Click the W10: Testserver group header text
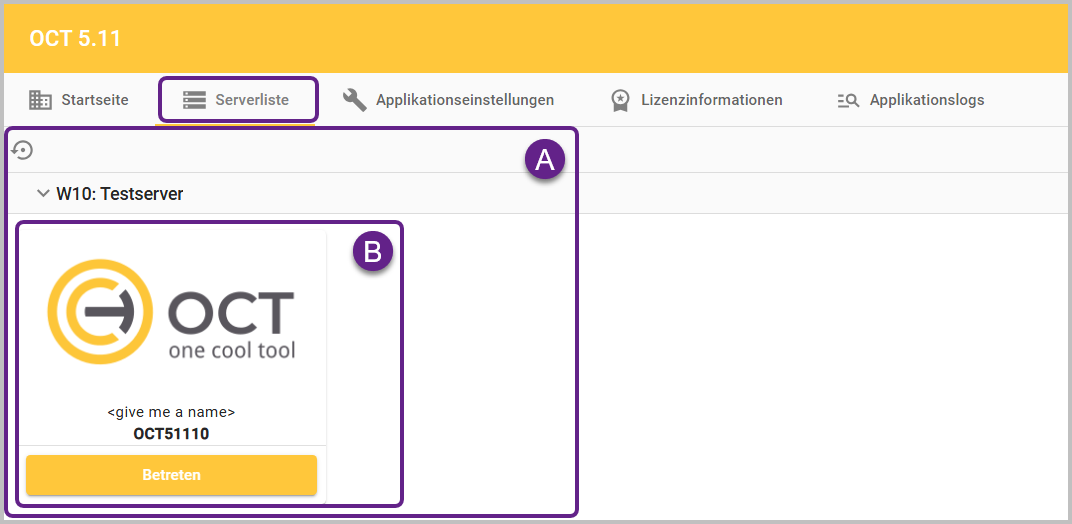1072x524 pixels. point(119,194)
